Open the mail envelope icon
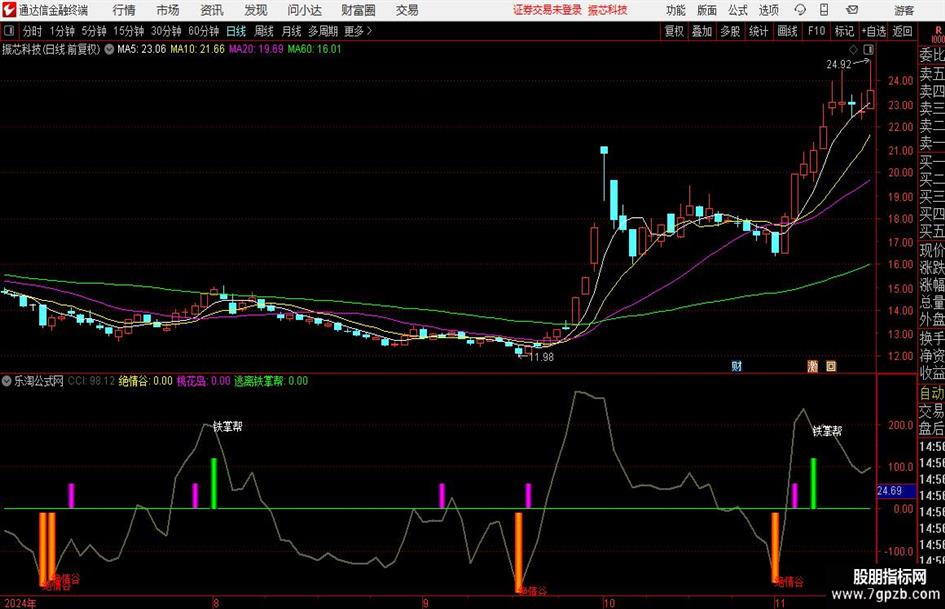This screenshot has width=945, height=609. click(852, 10)
